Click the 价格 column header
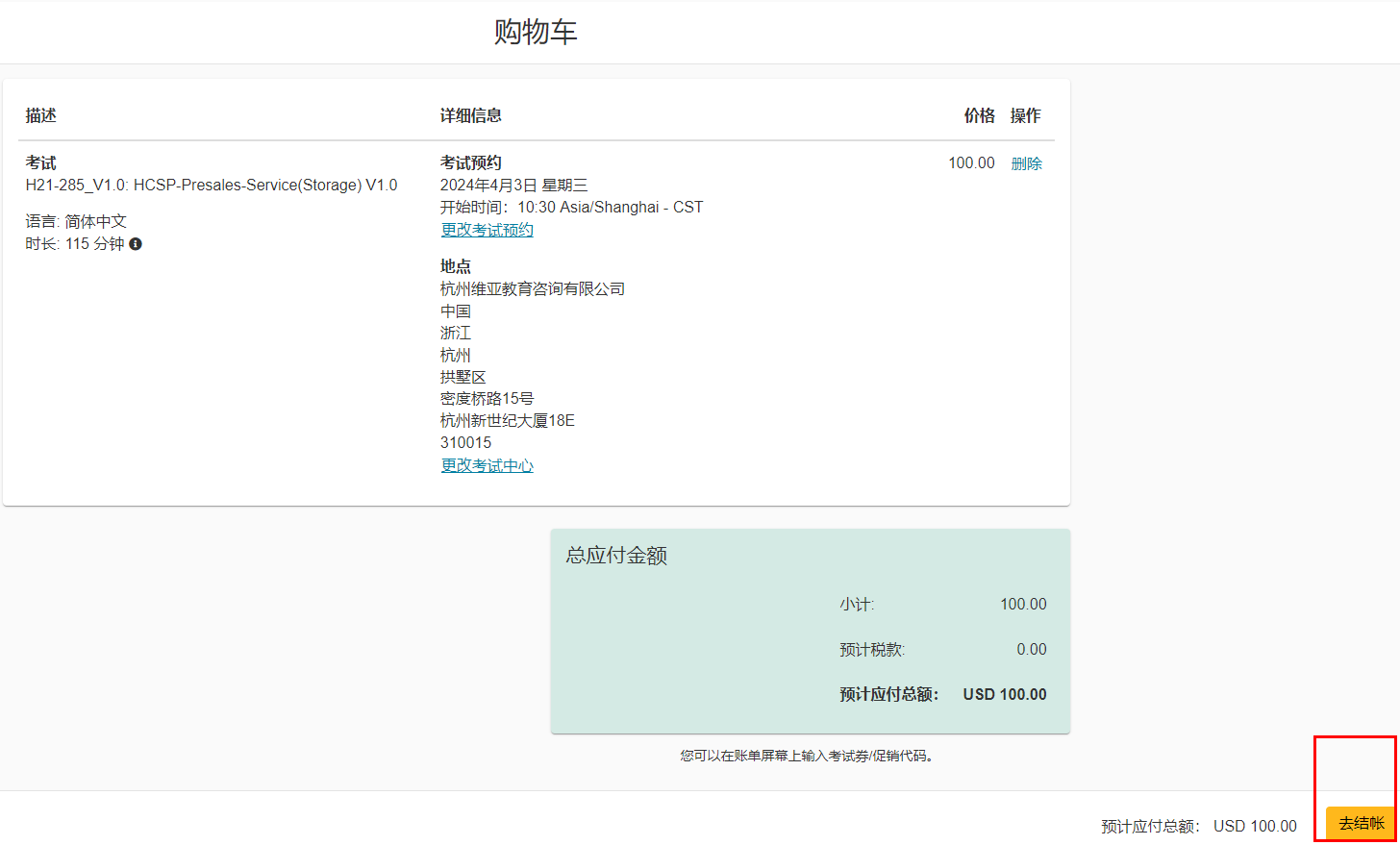 point(979,115)
